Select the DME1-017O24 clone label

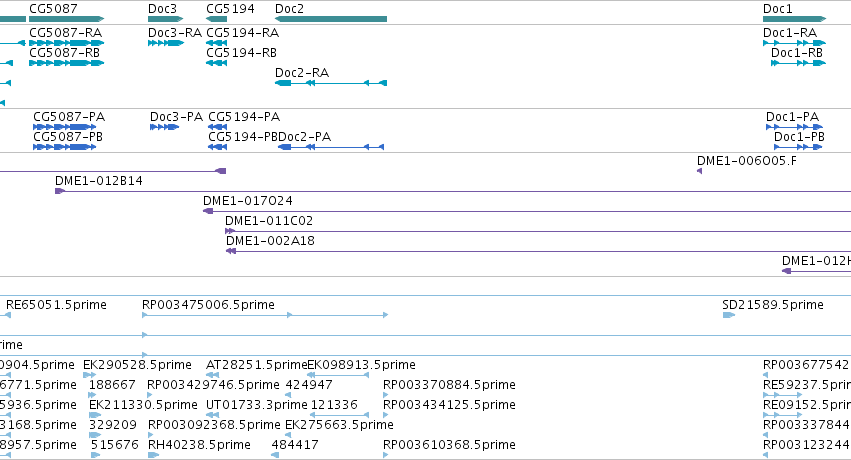(247, 201)
